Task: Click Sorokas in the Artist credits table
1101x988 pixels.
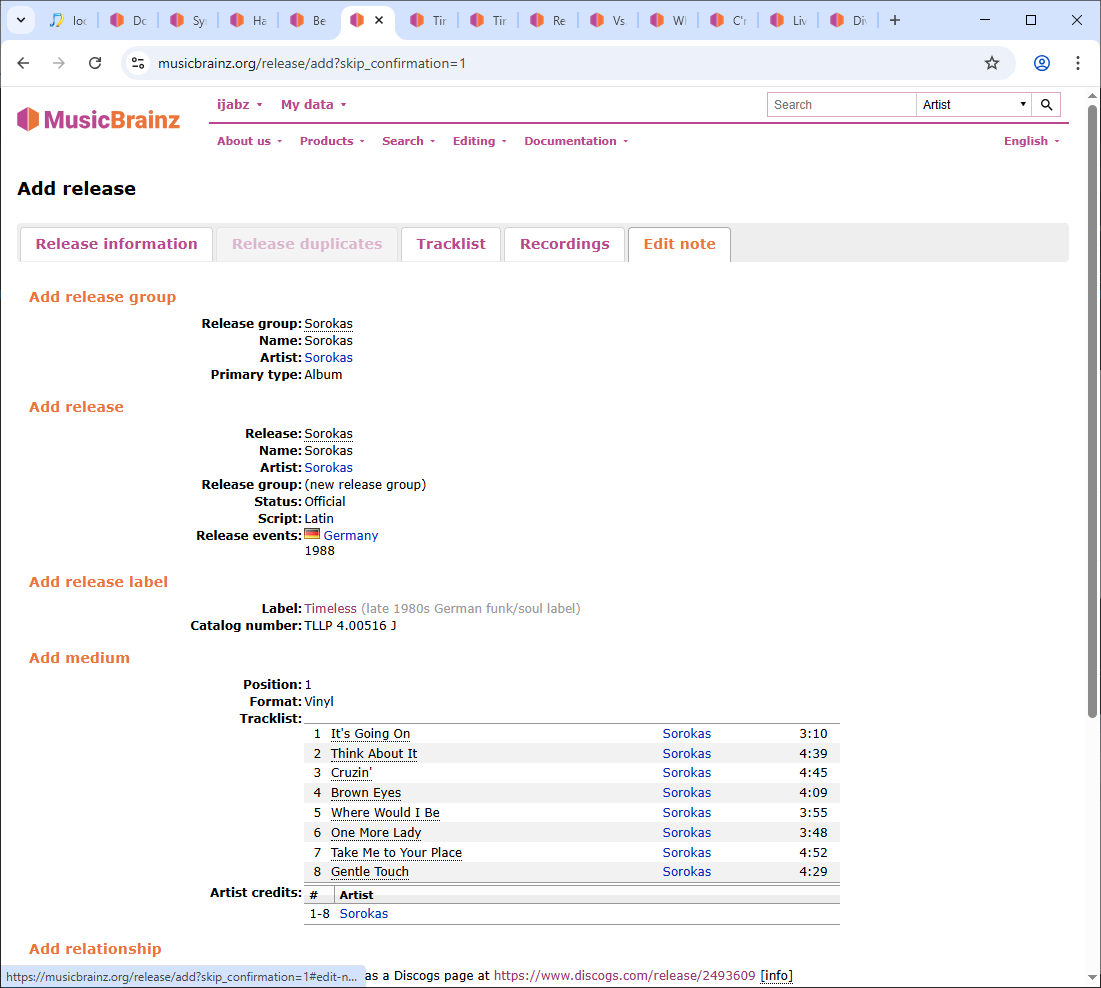Action: coord(364,914)
